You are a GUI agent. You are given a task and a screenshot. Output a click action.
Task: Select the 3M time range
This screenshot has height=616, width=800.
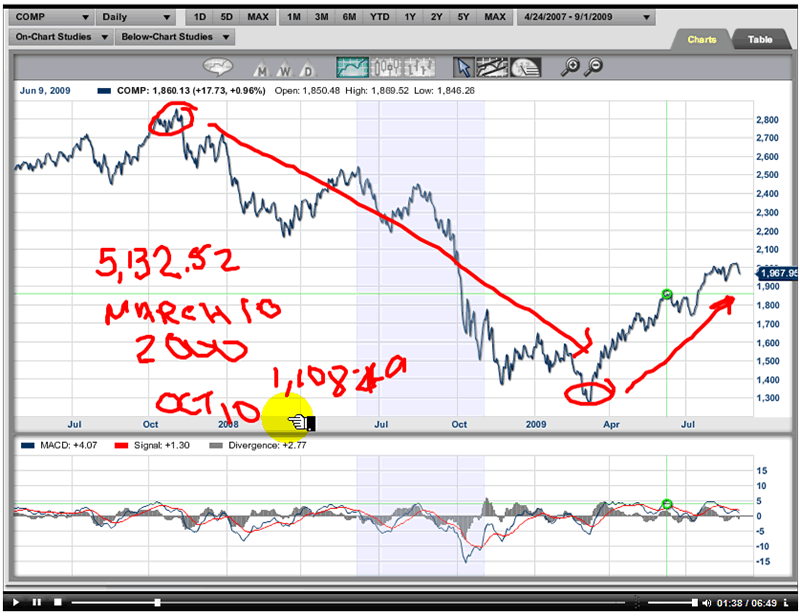321,17
